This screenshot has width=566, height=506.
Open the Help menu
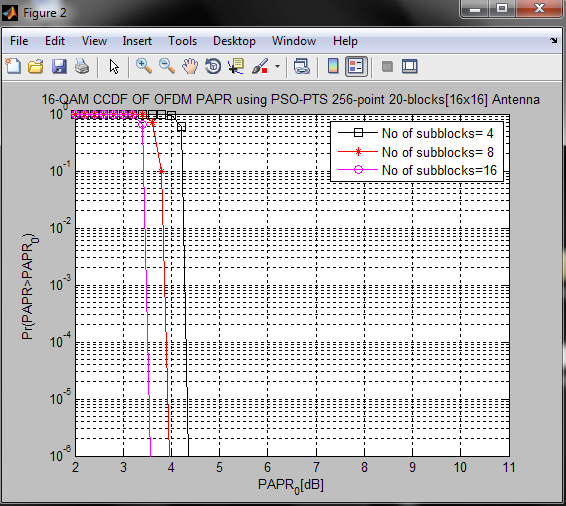point(345,41)
